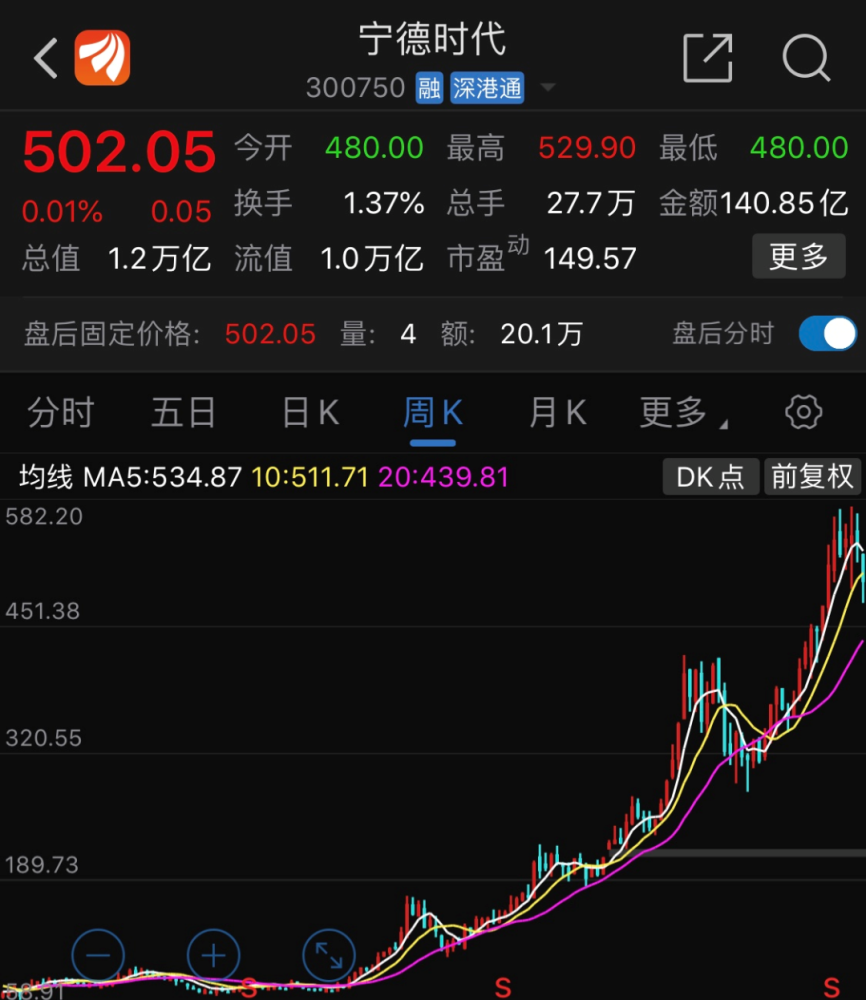Viewport: 866px width, 1000px height.
Task: Tap 盘后固定价格 value 502.05
Action: coord(270,334)
